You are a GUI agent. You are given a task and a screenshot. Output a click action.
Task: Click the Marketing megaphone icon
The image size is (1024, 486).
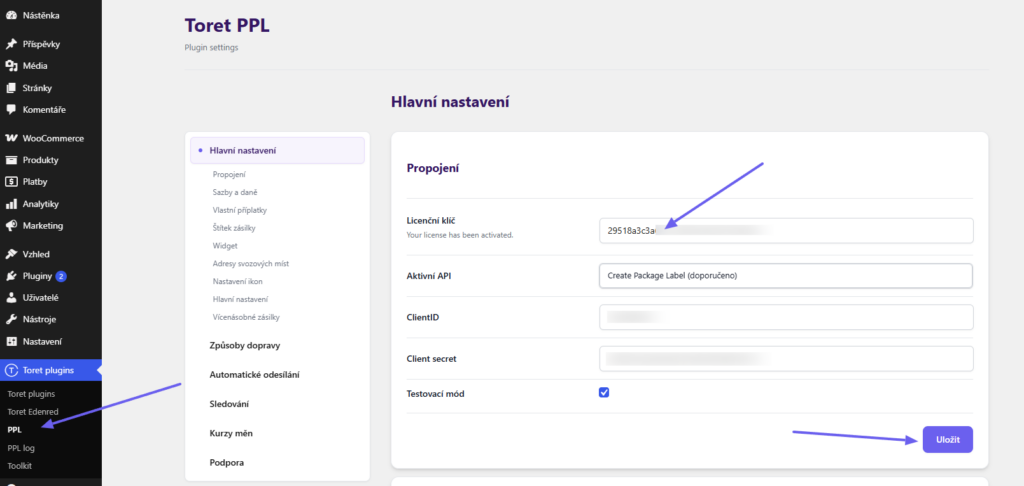point(10,225)
